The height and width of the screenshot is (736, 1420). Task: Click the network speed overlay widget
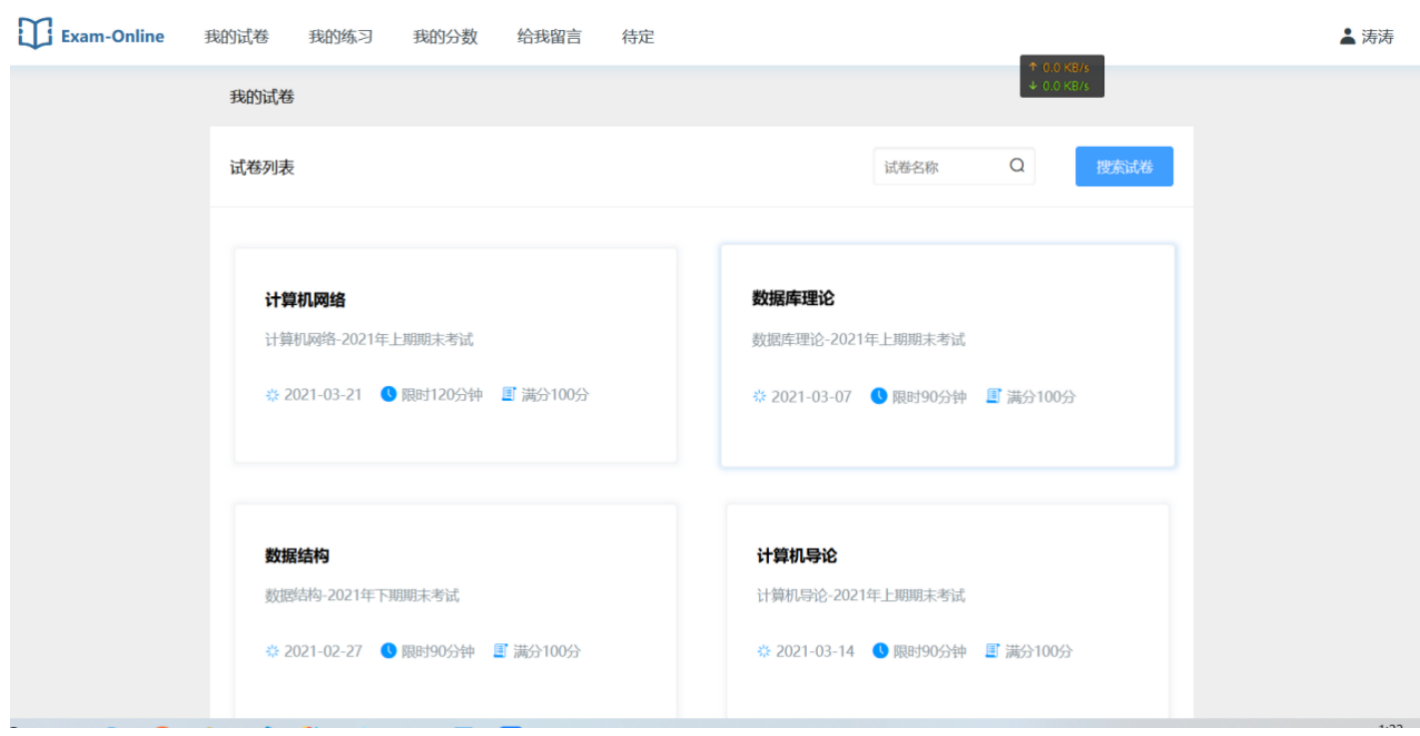point(1062,76)
